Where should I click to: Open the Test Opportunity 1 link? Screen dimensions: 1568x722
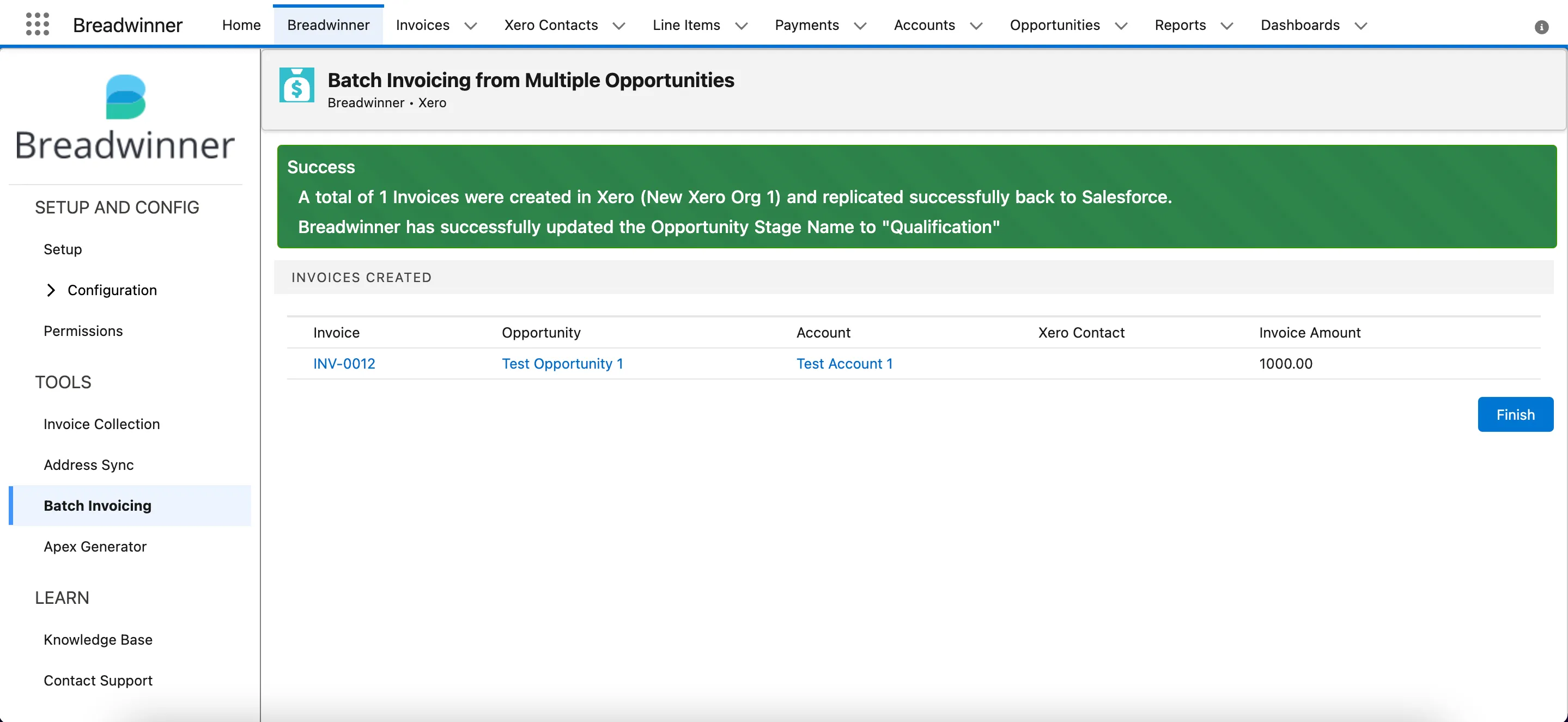tap(562, 363)
